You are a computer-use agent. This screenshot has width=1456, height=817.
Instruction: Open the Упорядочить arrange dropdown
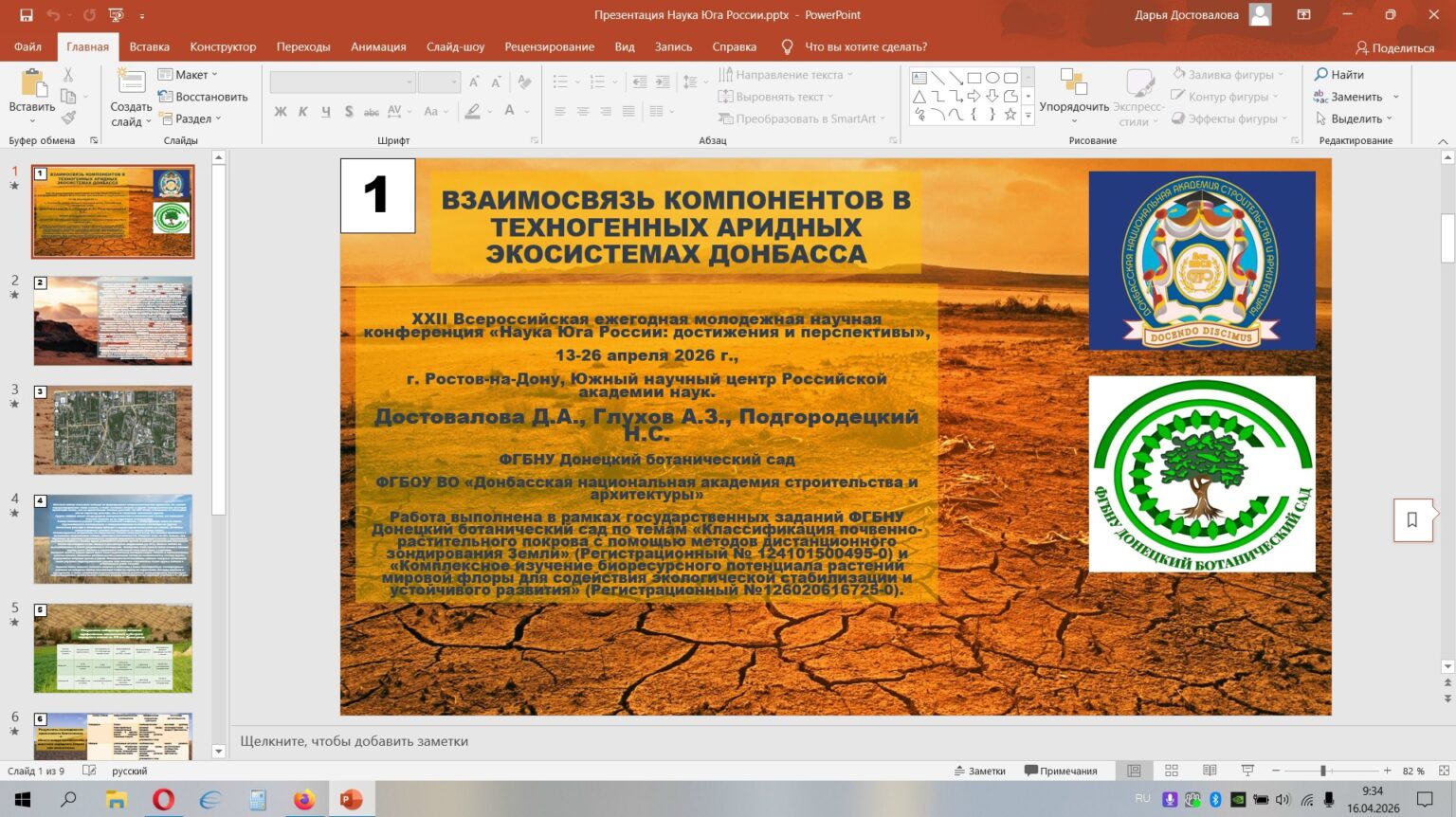pyautogui.click(x=1073, y=107)
